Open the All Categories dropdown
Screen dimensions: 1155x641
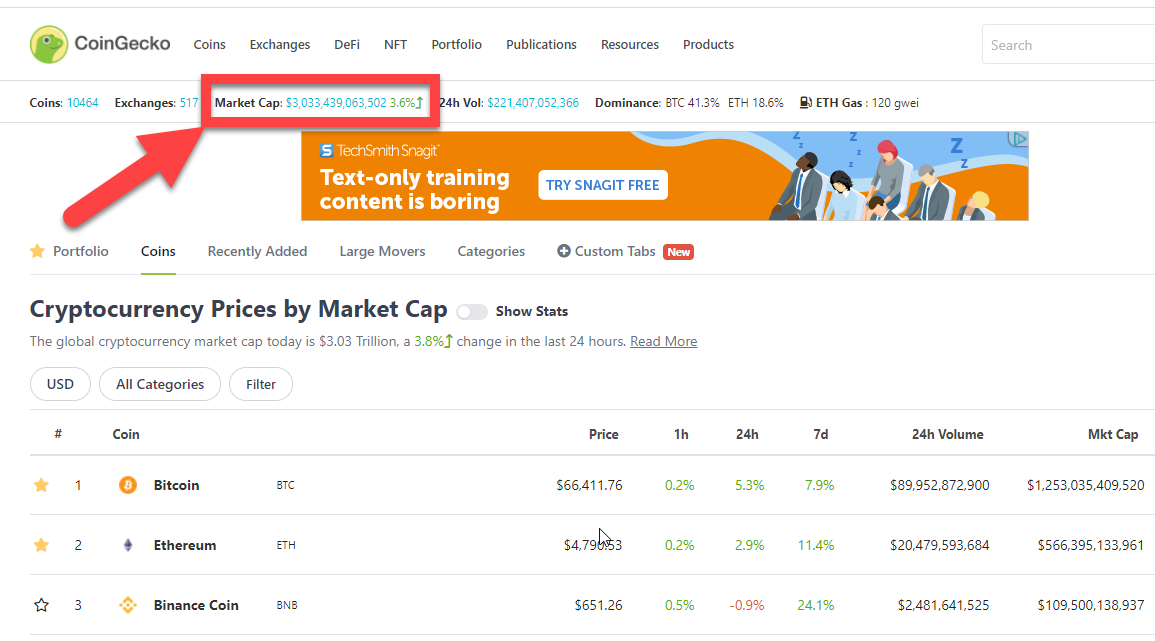point(160,384)
